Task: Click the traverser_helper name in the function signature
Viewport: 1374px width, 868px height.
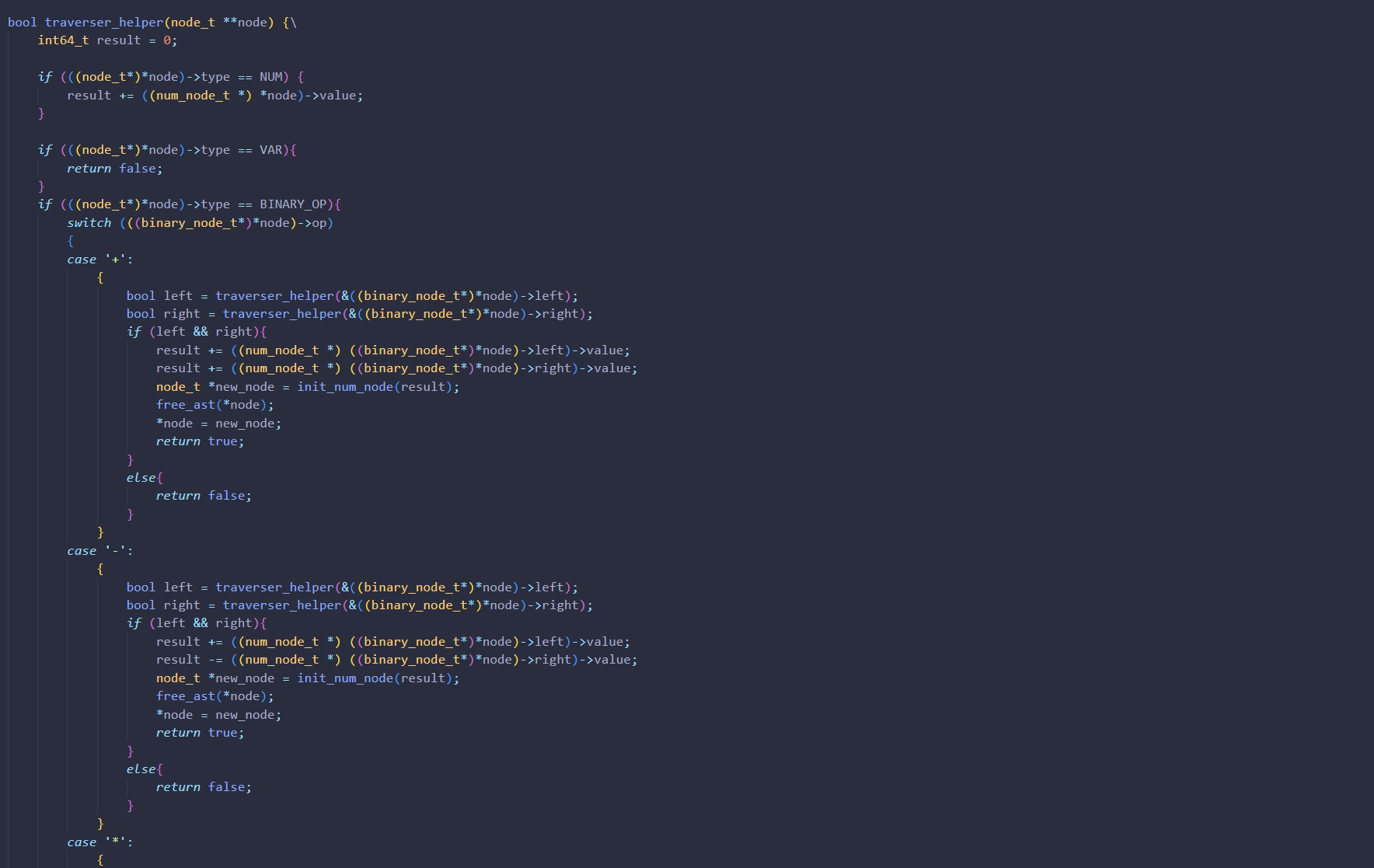Action: coord(104,23)
